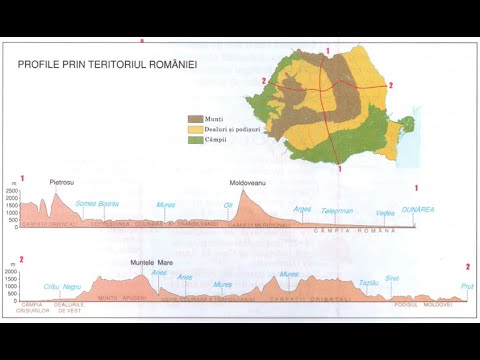Select the Muntele Mare label
Image resolution: width=480 pixels, height=360 pixels.
click(x=152, y=263)
